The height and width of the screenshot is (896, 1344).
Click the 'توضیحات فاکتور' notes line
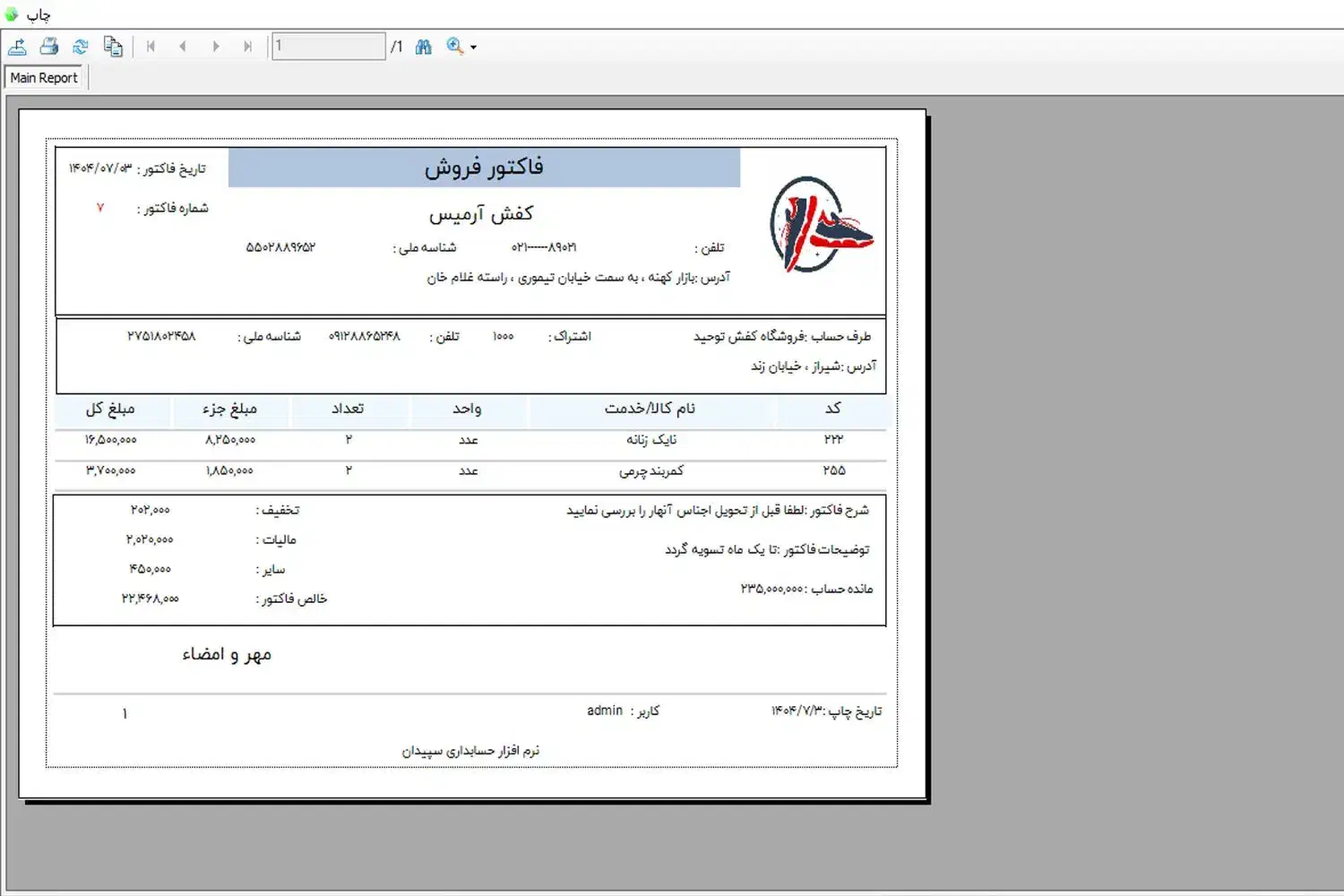click(x=767, y=549)
